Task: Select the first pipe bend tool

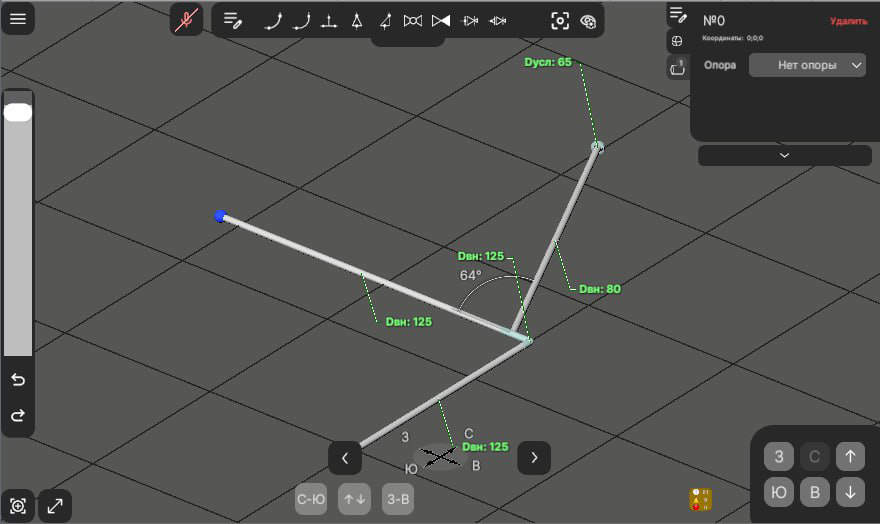Action: 272,21
